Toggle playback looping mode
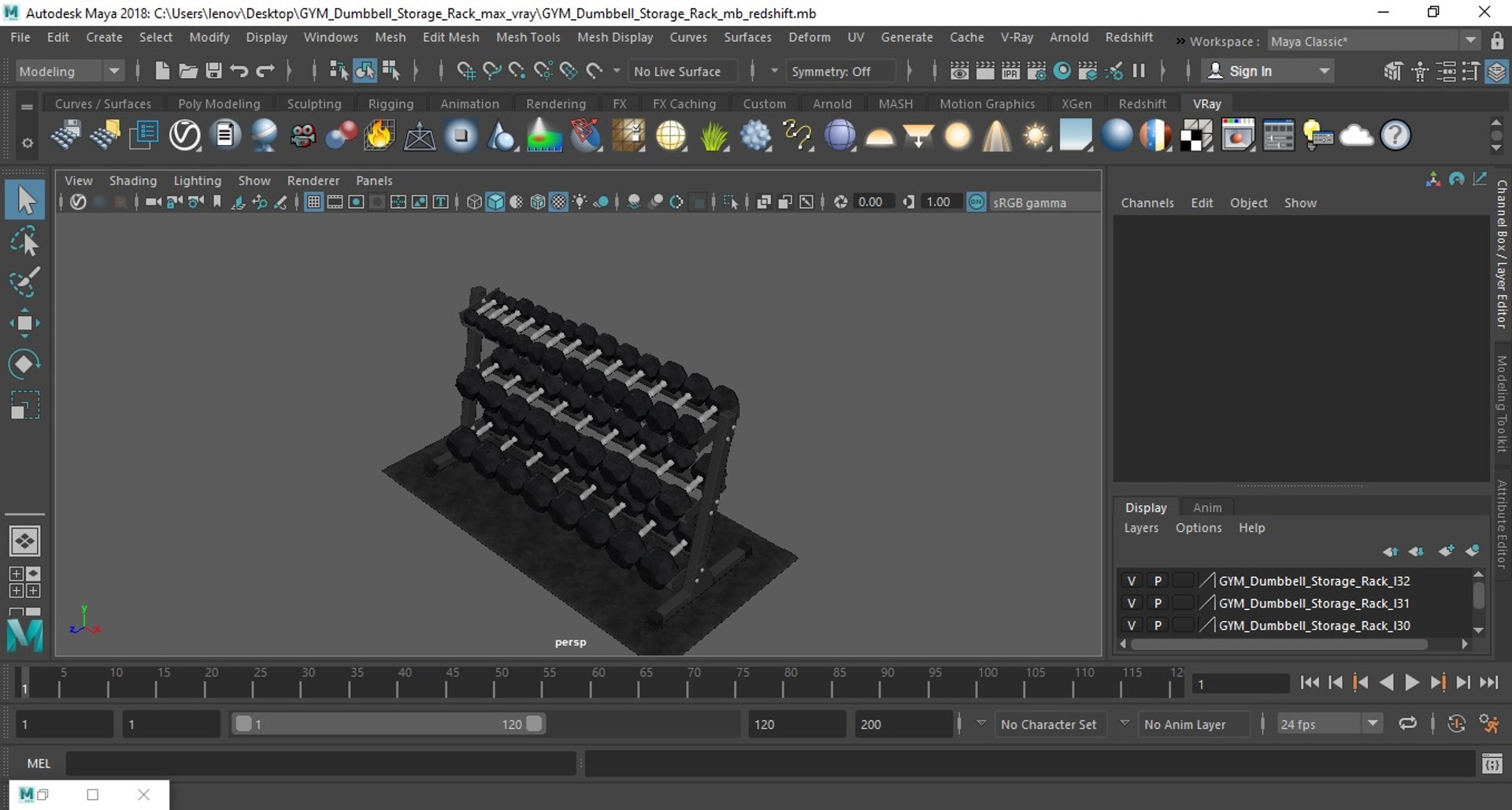 point(1407,724)
